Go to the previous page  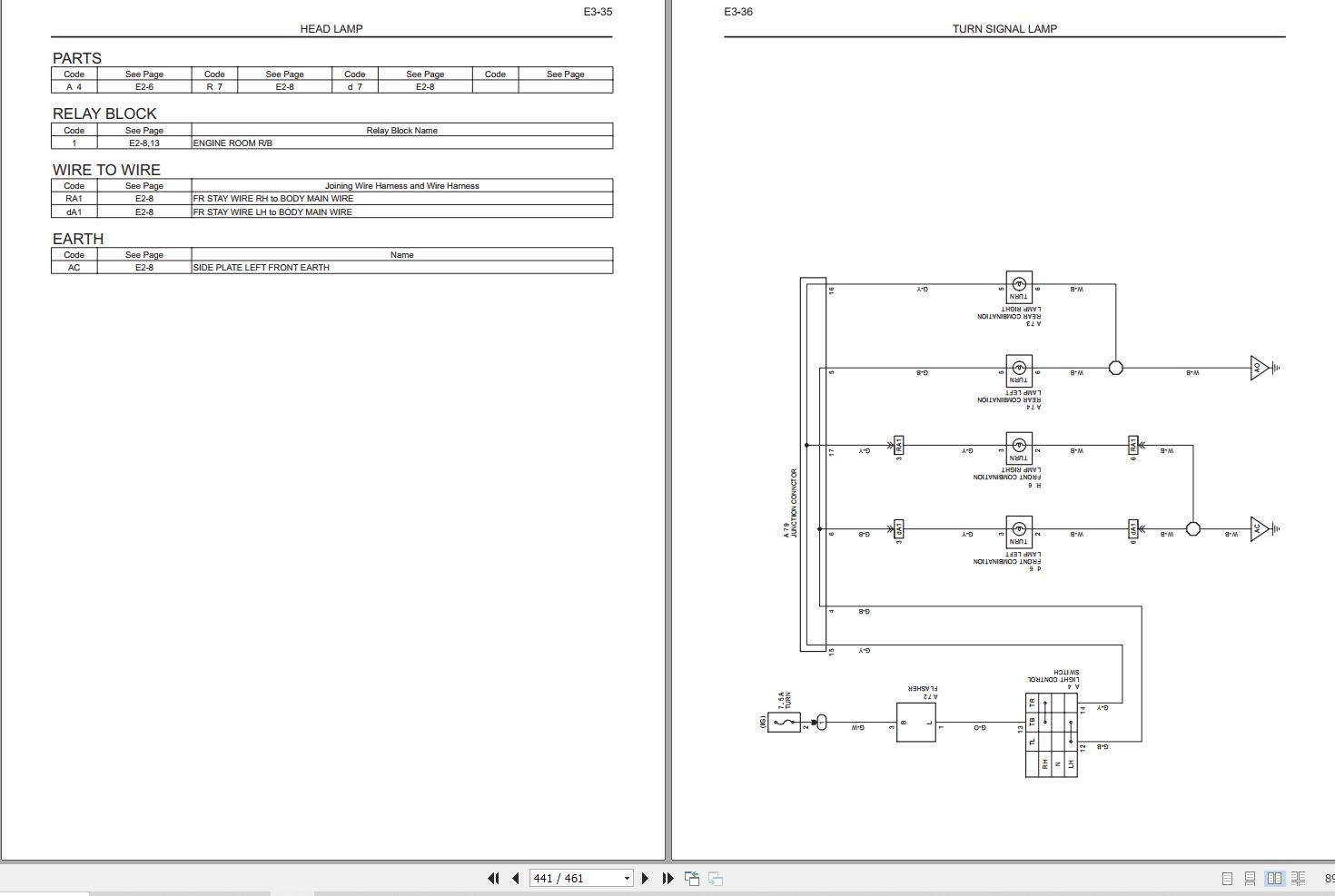click(516, 878)
